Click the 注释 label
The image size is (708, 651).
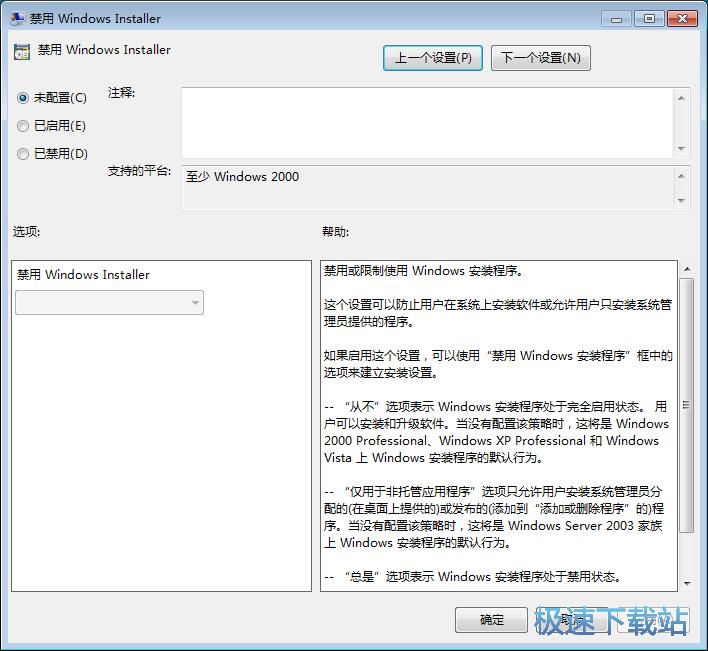click(121, 93)
